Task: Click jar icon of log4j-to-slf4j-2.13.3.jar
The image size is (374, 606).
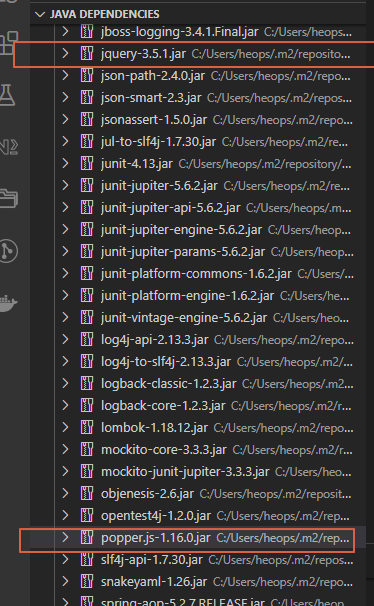Action: pyautogui.click(x=87, y=361)
